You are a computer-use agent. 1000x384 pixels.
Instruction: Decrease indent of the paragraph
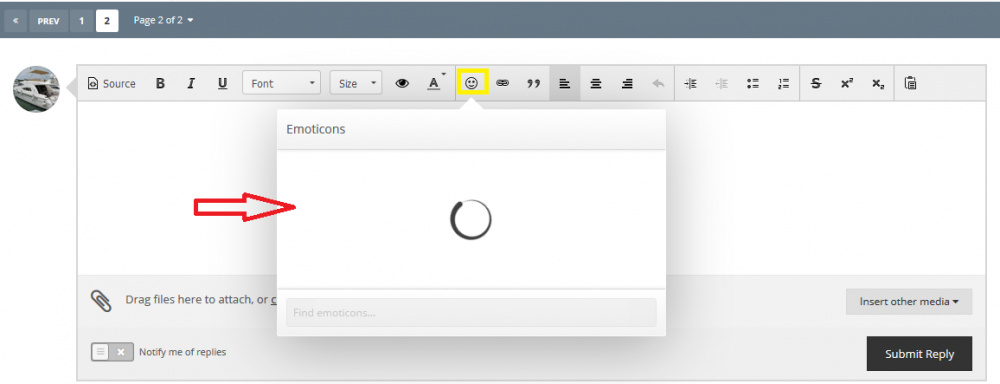point(721,84)
